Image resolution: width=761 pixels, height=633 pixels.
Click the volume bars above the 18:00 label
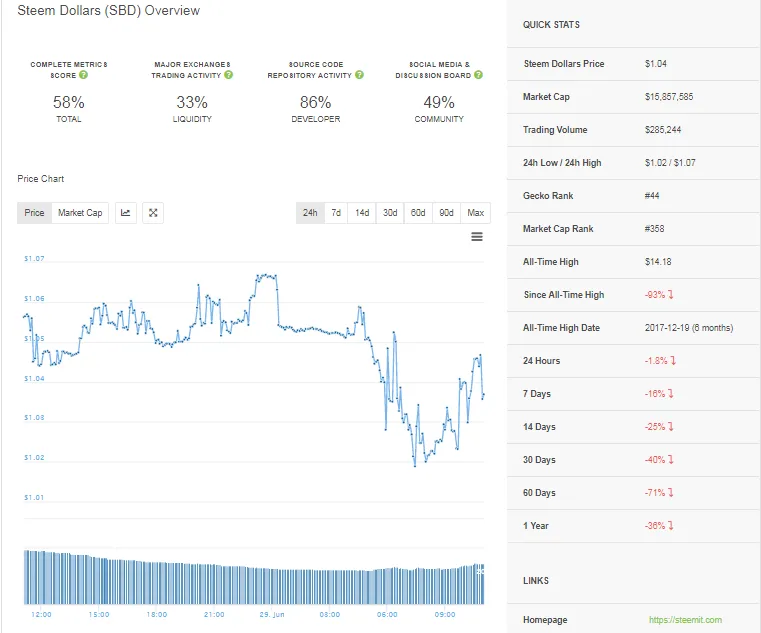tap(157, 583)
